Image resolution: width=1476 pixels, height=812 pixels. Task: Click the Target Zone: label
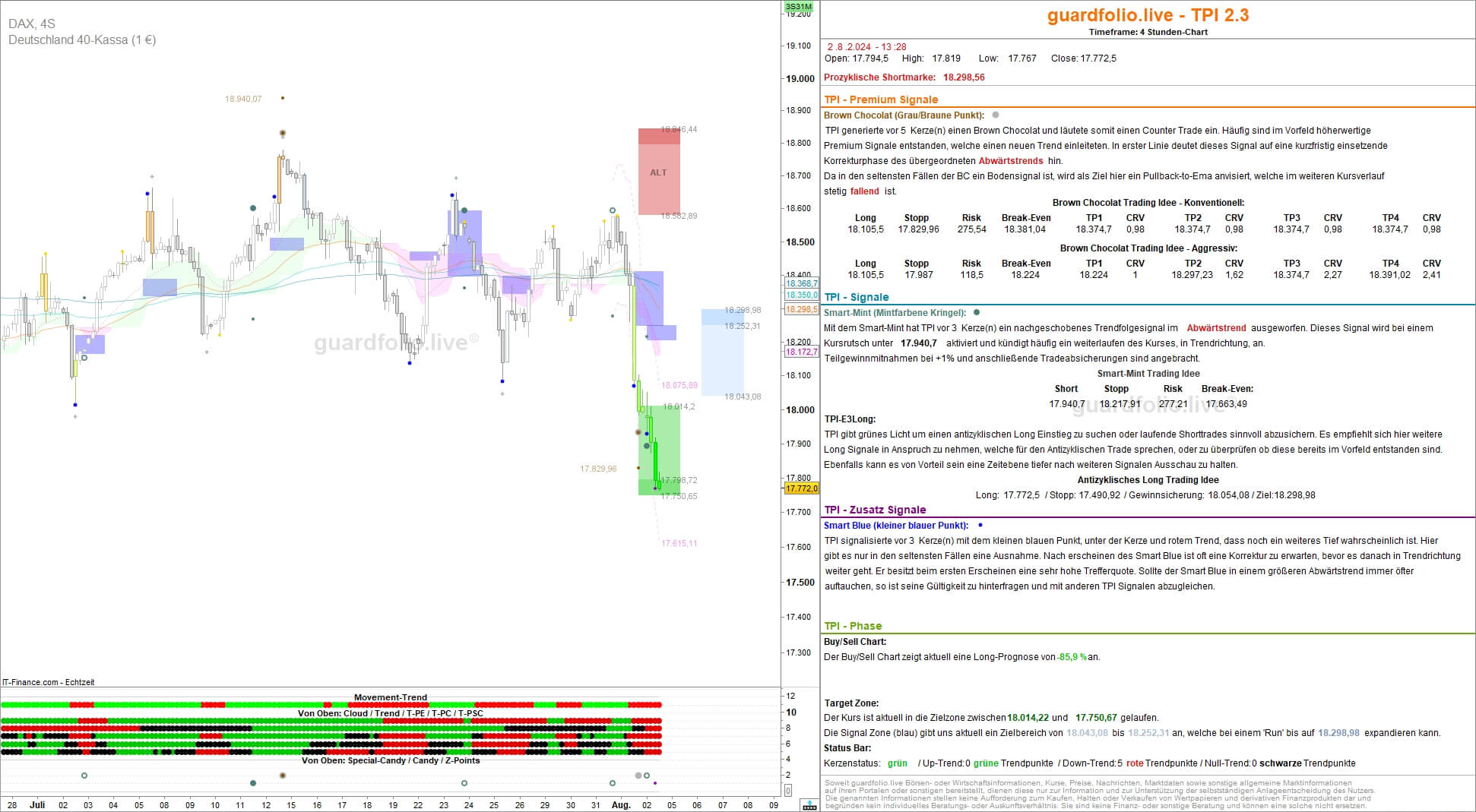point(851,703)
